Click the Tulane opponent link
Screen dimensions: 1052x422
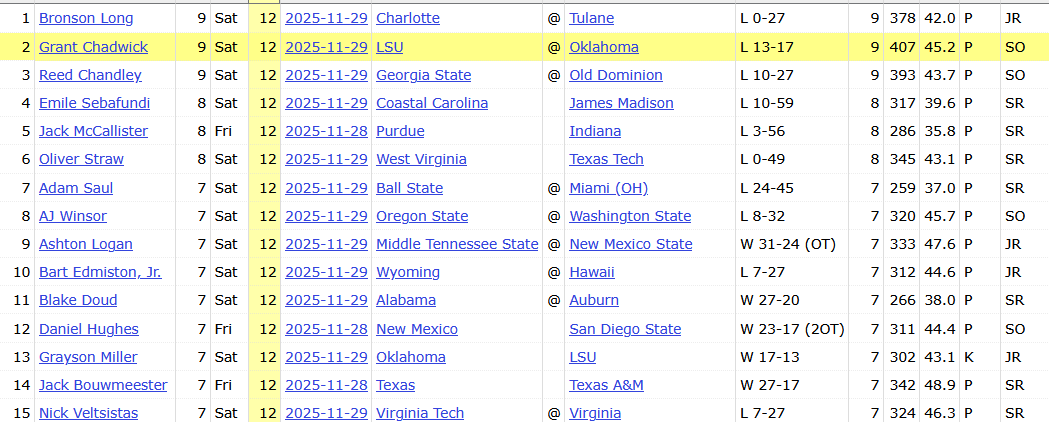[591, 18]
